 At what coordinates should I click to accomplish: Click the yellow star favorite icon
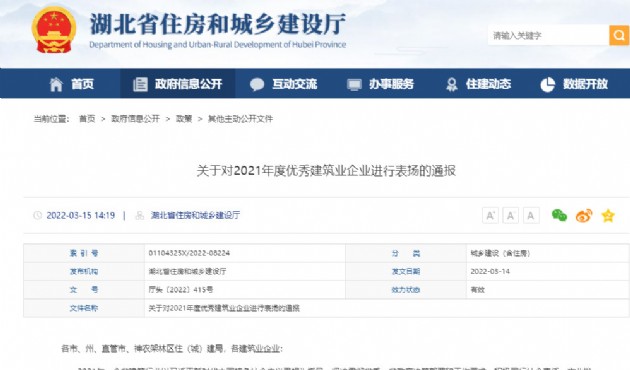coord(608,216)
